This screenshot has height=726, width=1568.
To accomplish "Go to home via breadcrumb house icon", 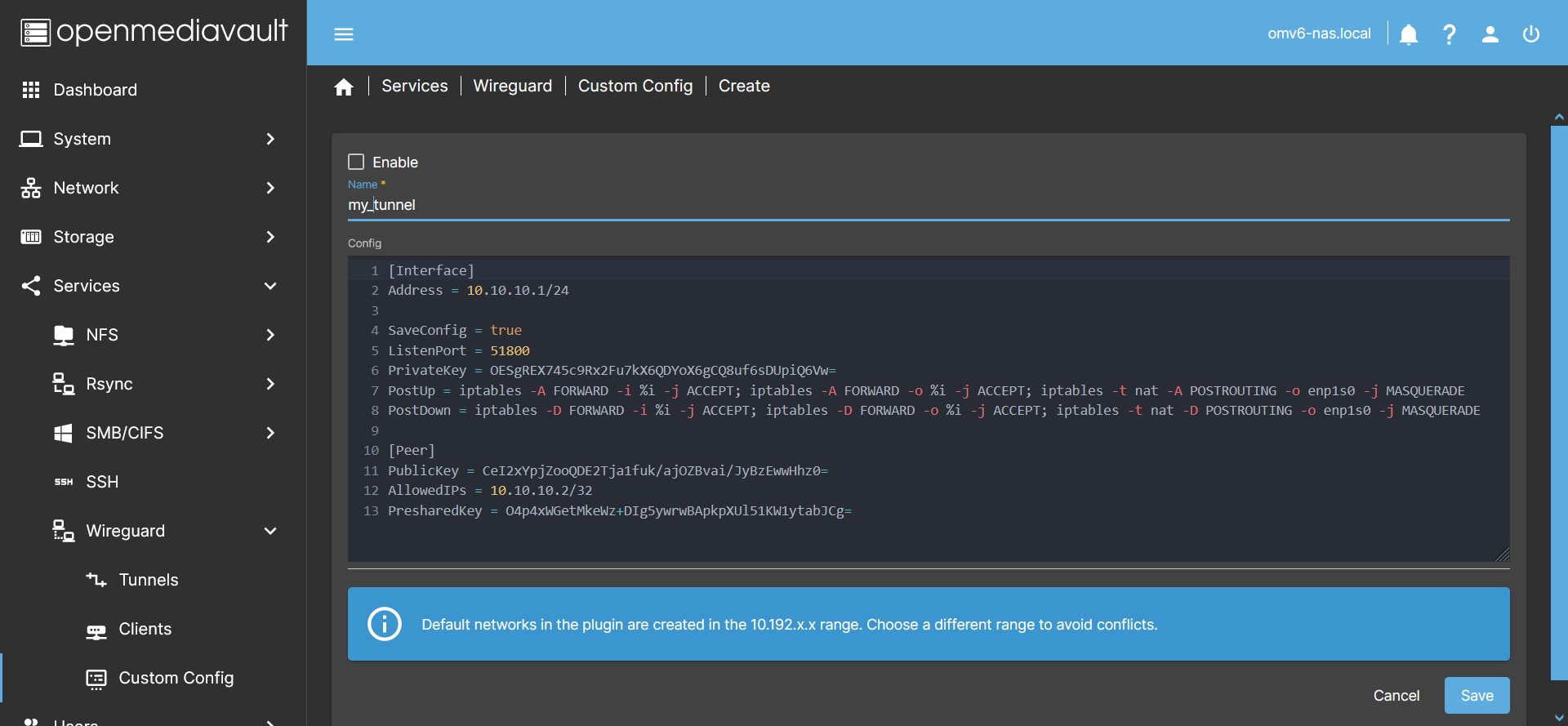I will pyautogui.click(x=344, y=87).
